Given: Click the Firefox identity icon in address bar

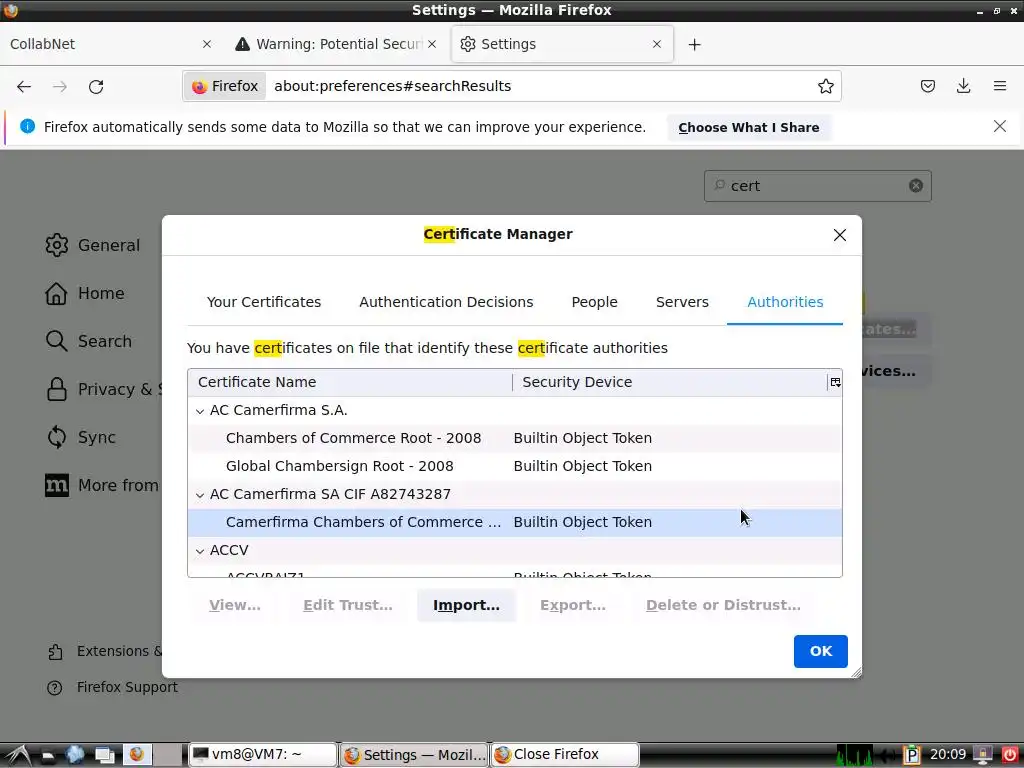Looking at the screenshot, I should pos(225,86).
